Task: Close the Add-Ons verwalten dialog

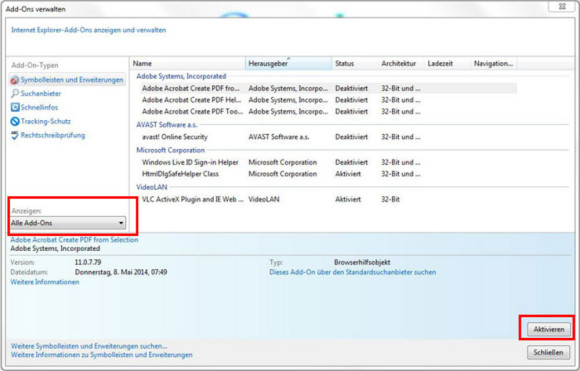Action: click(x=562, y=6)
